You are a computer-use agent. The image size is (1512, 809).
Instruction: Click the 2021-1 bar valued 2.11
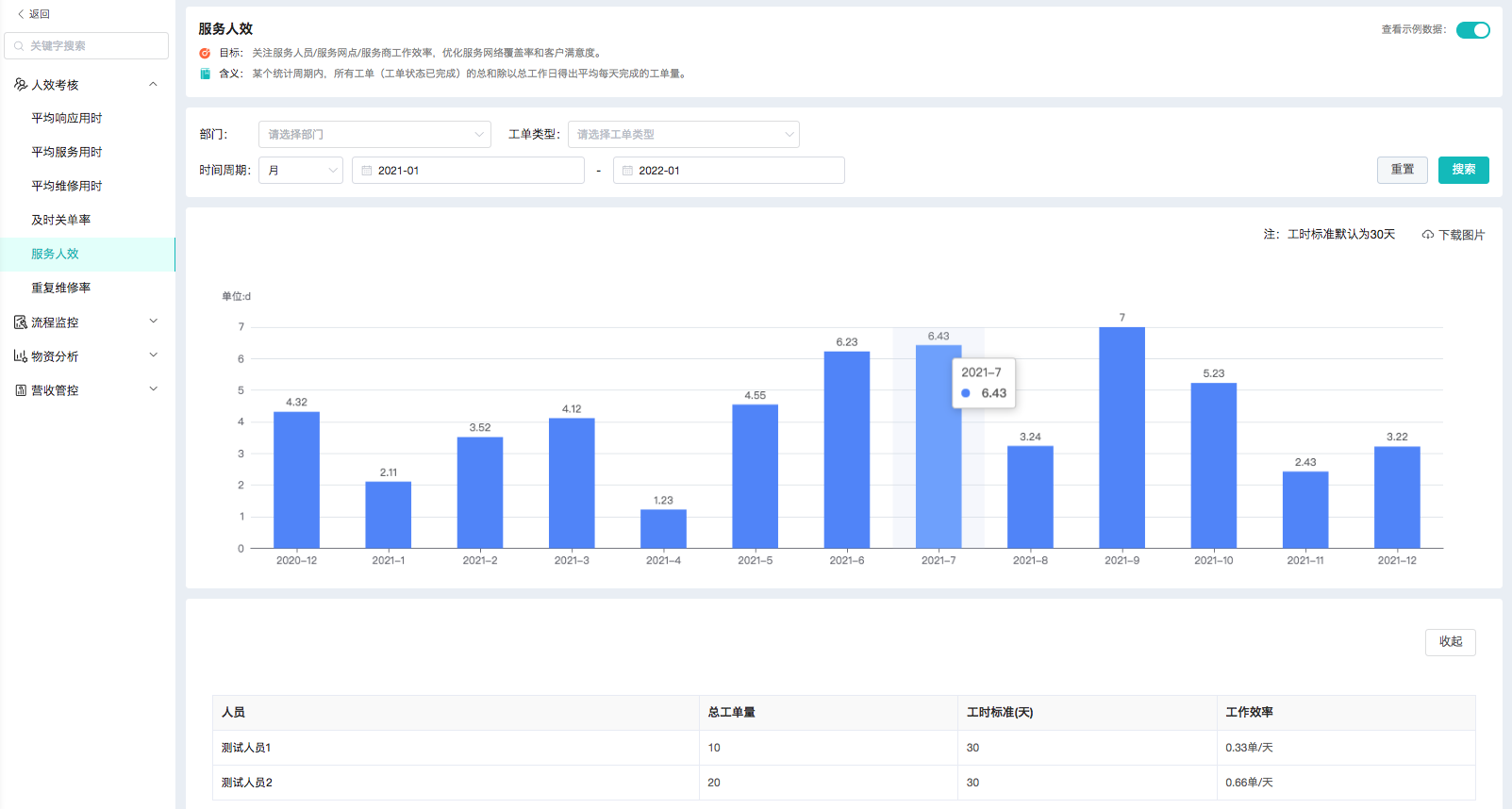point(389,515)
